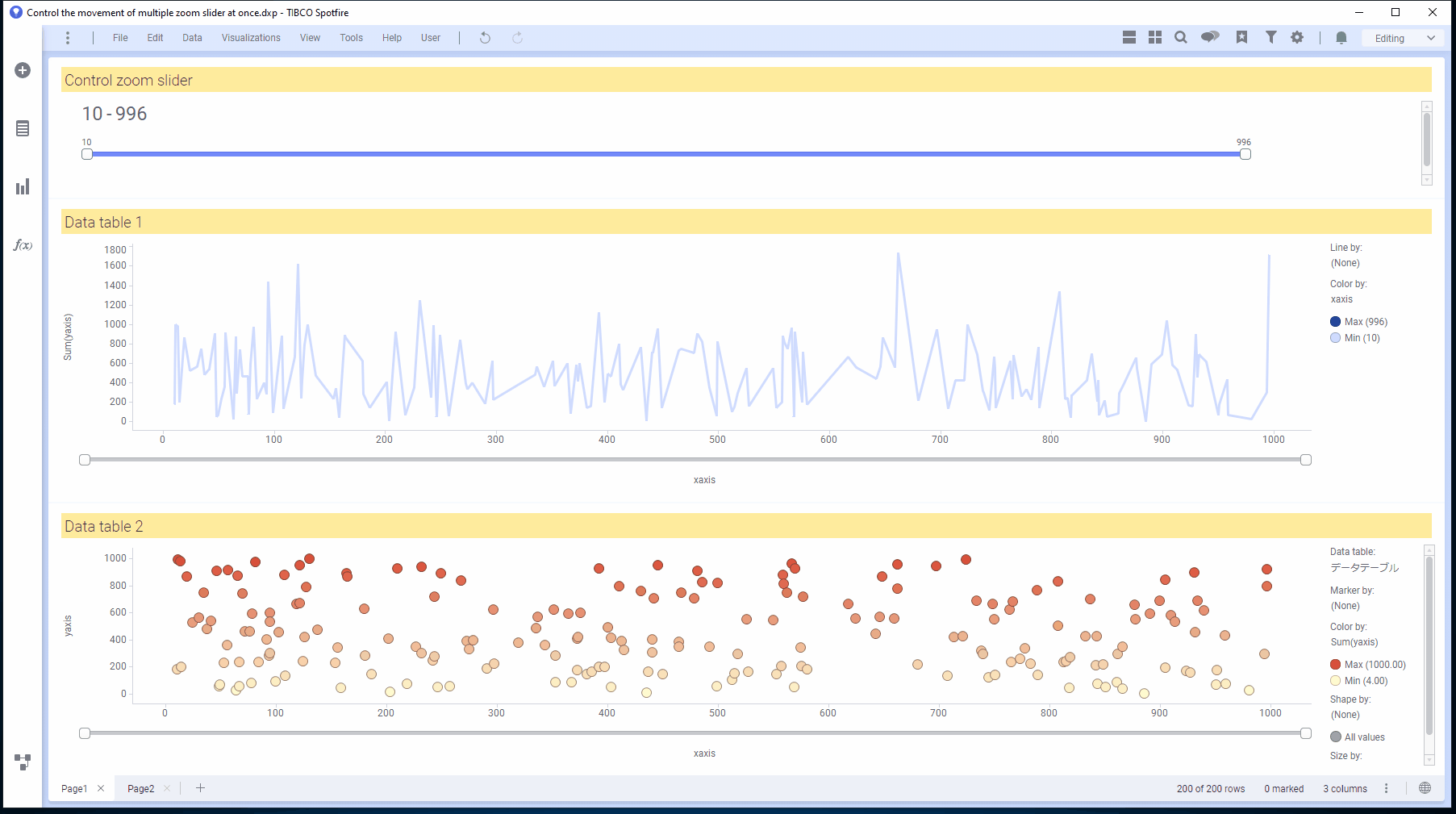Open the bookmarks icon
Screen dimensions: 1456x814
(1241, 37)
